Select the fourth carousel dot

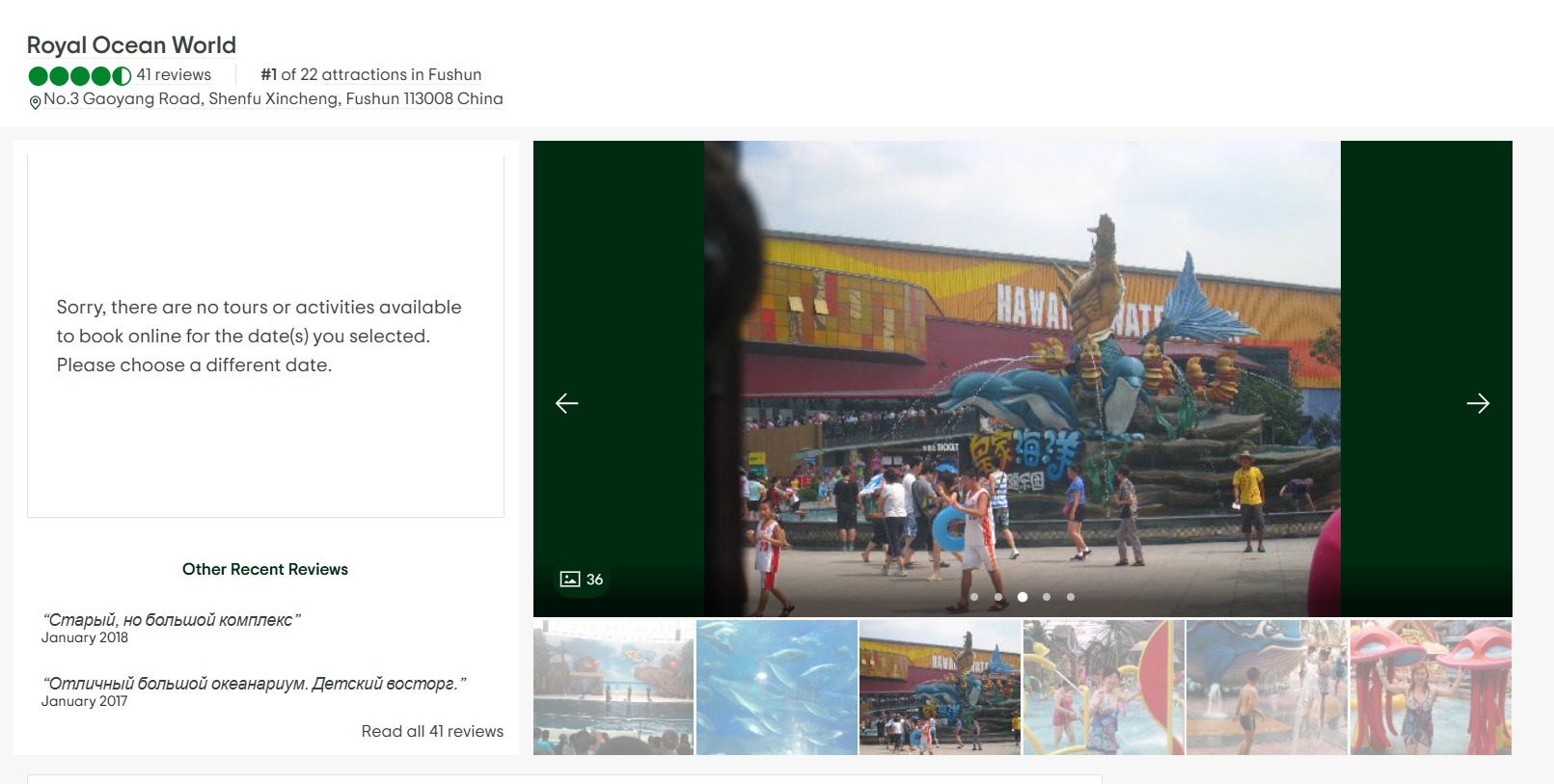coord(1047,597)
